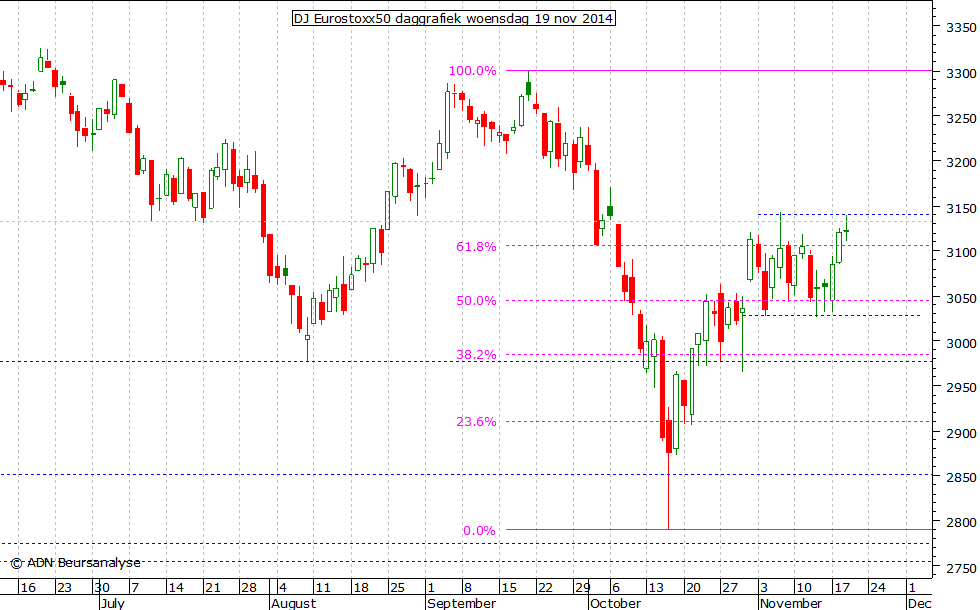Image resolution: width=980 pixels, height=610 pixels.
Task: Click the date tick labeled 4
Action: point(282,588)
